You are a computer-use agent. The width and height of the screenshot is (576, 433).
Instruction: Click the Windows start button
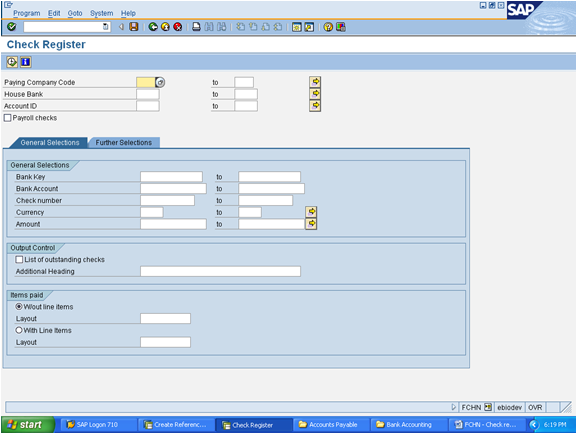tap(28, 425)
